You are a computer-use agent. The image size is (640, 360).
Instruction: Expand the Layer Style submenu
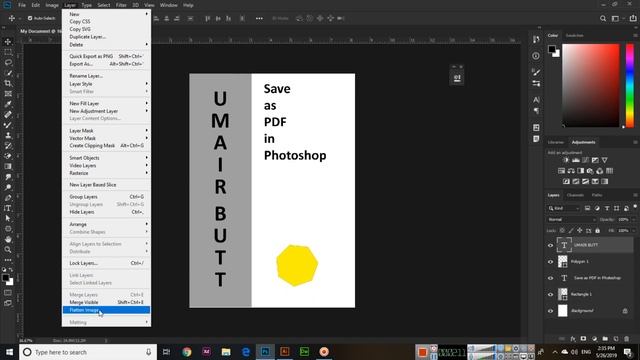click(x=107, y=84)
